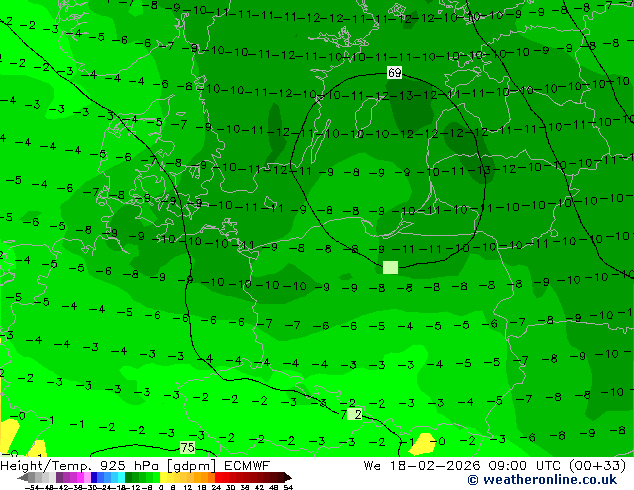
Task: Click the yellow warm patch near 0 value
Action: point(424,443)
